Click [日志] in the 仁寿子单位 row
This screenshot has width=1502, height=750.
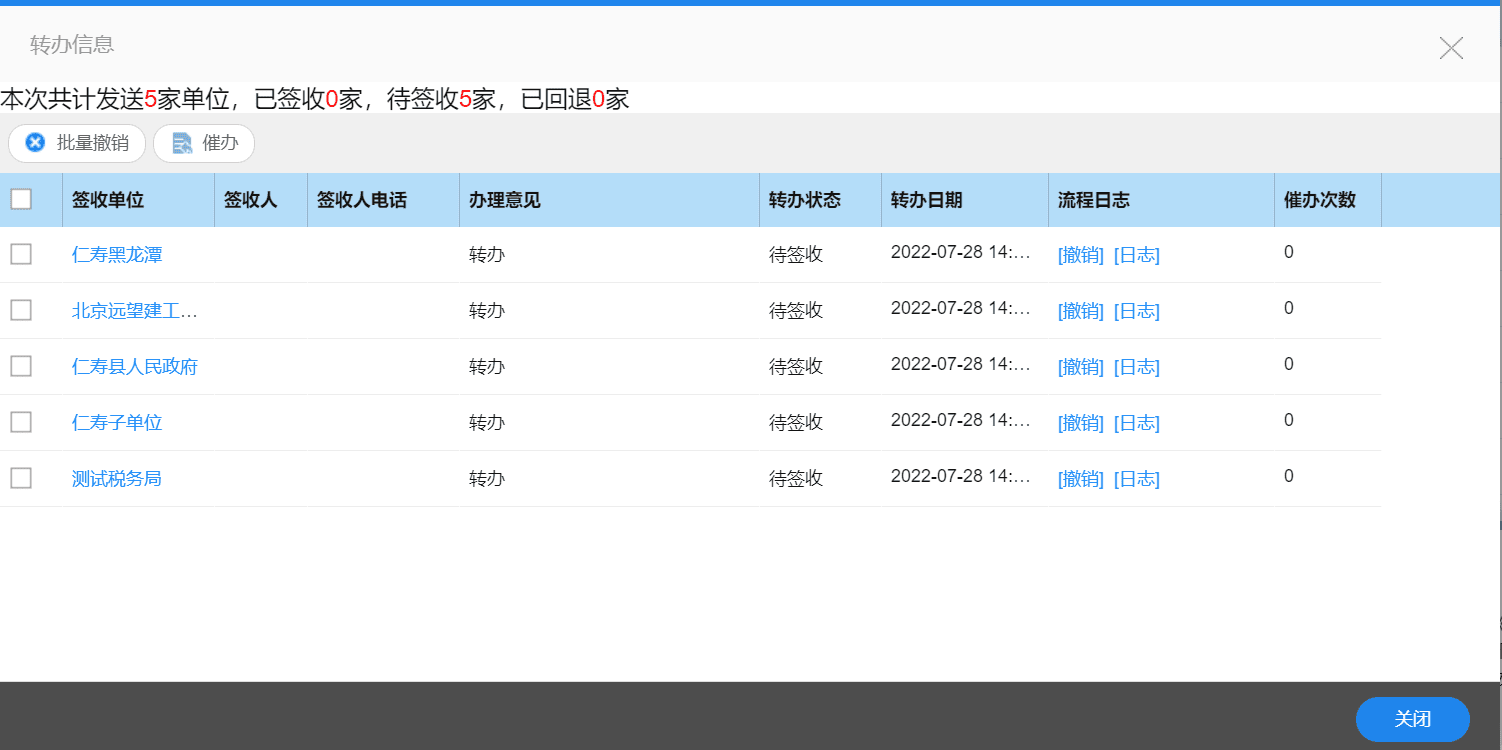1137,423
